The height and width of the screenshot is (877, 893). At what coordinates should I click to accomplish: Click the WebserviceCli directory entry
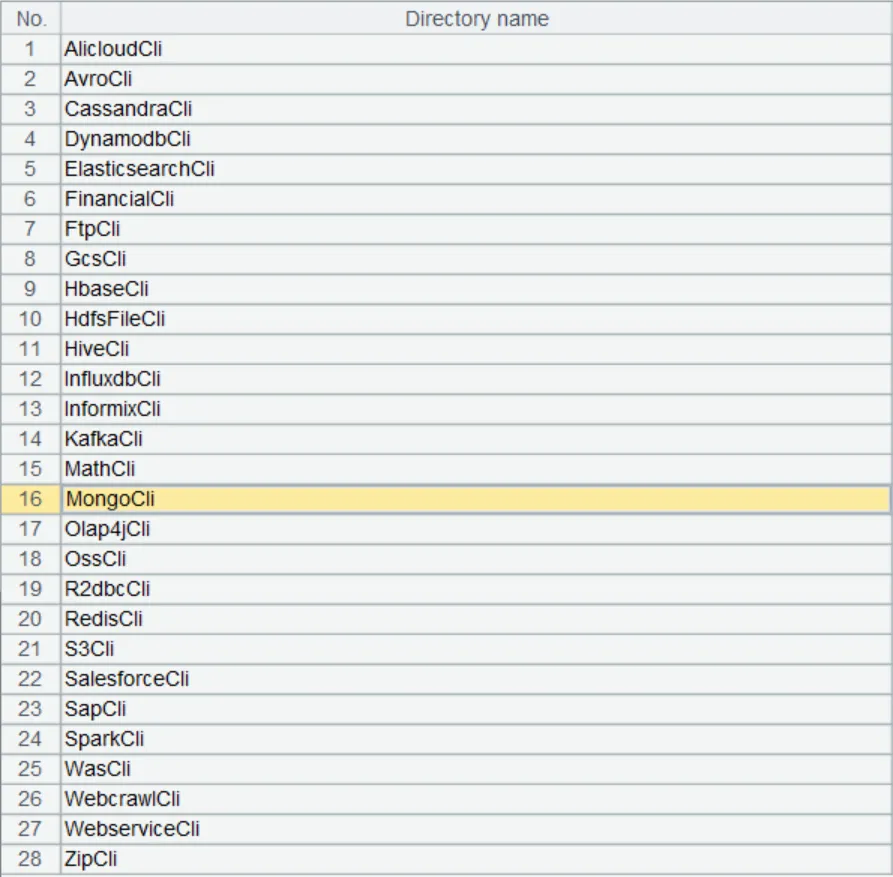pyautogui.click(x=476, y=829)
